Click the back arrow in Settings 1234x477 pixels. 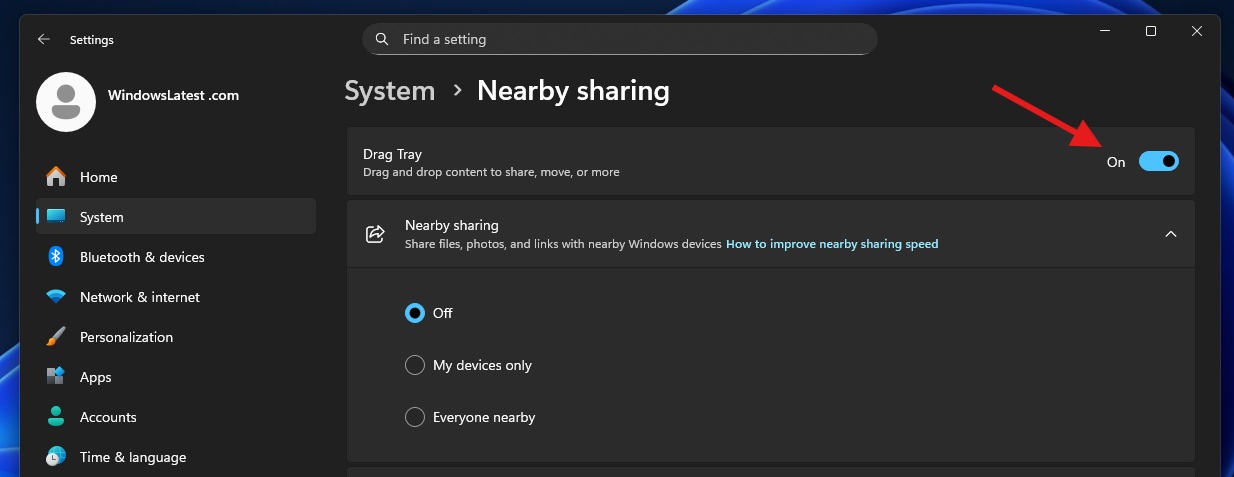[43, 40]
